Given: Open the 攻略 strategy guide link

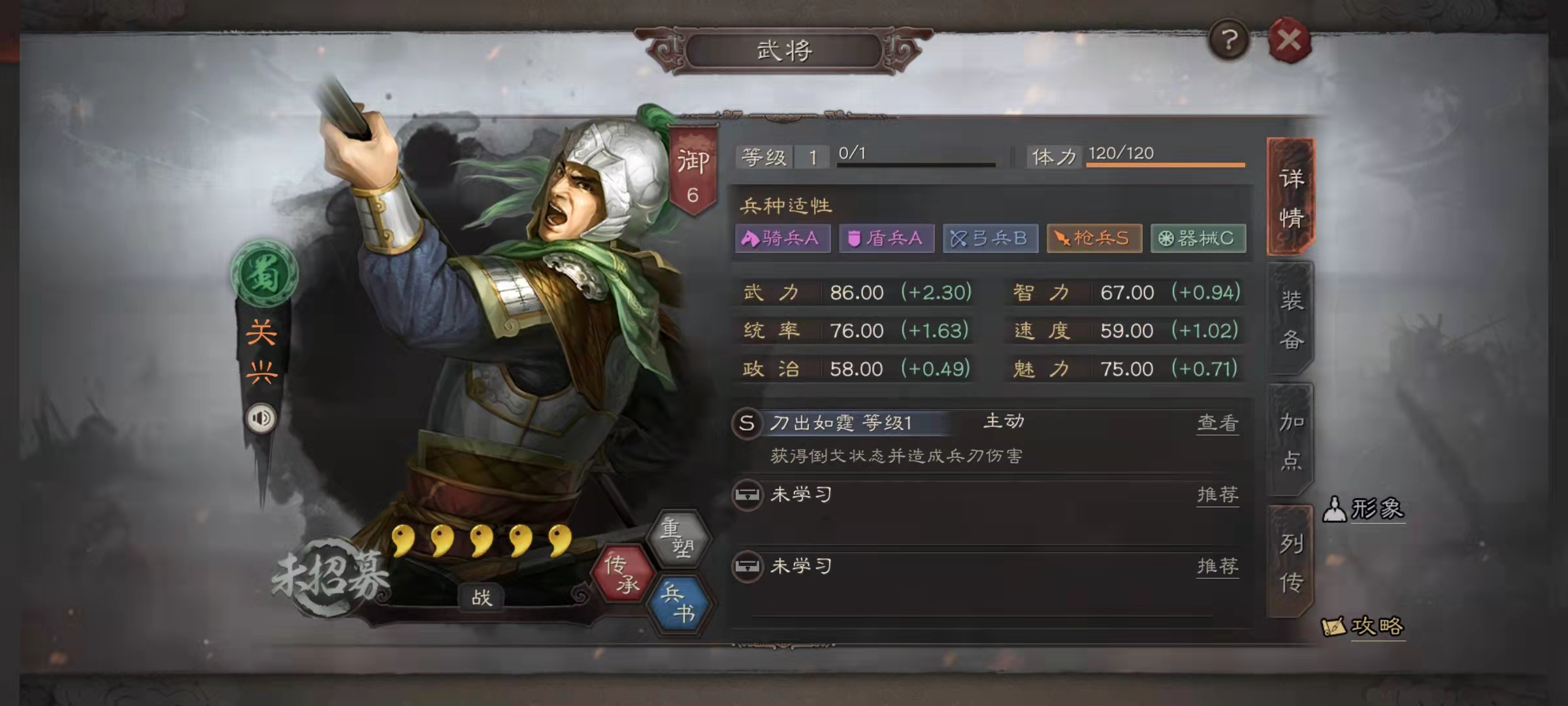Looking at the screenshot, I should [1363, 627].
